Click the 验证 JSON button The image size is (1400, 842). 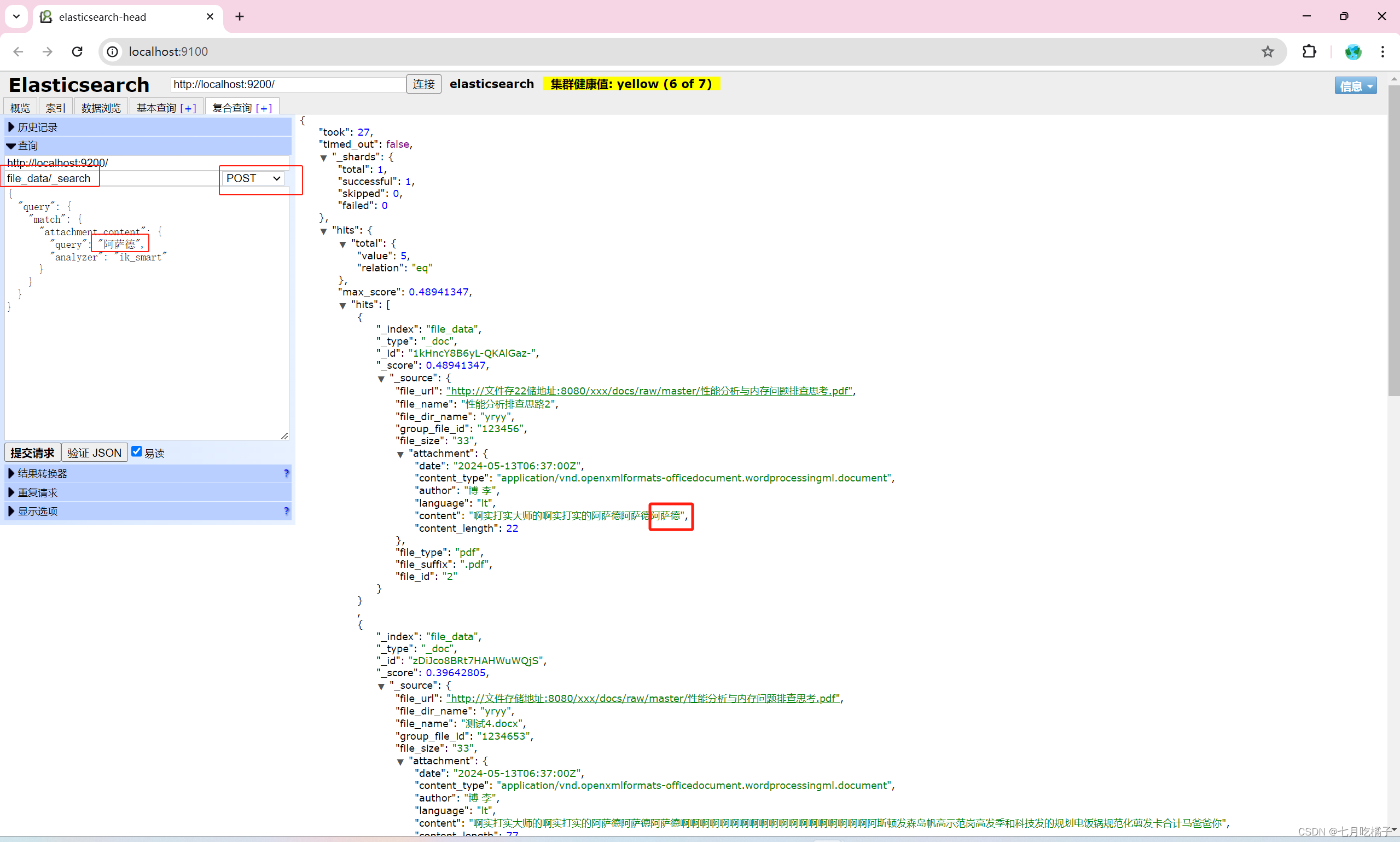94,453
